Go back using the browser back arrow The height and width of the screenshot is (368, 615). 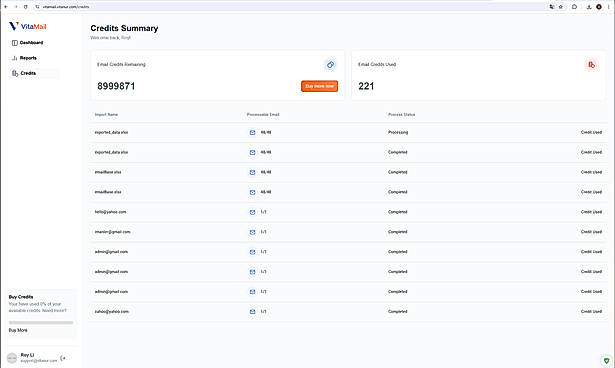point(6,7)
